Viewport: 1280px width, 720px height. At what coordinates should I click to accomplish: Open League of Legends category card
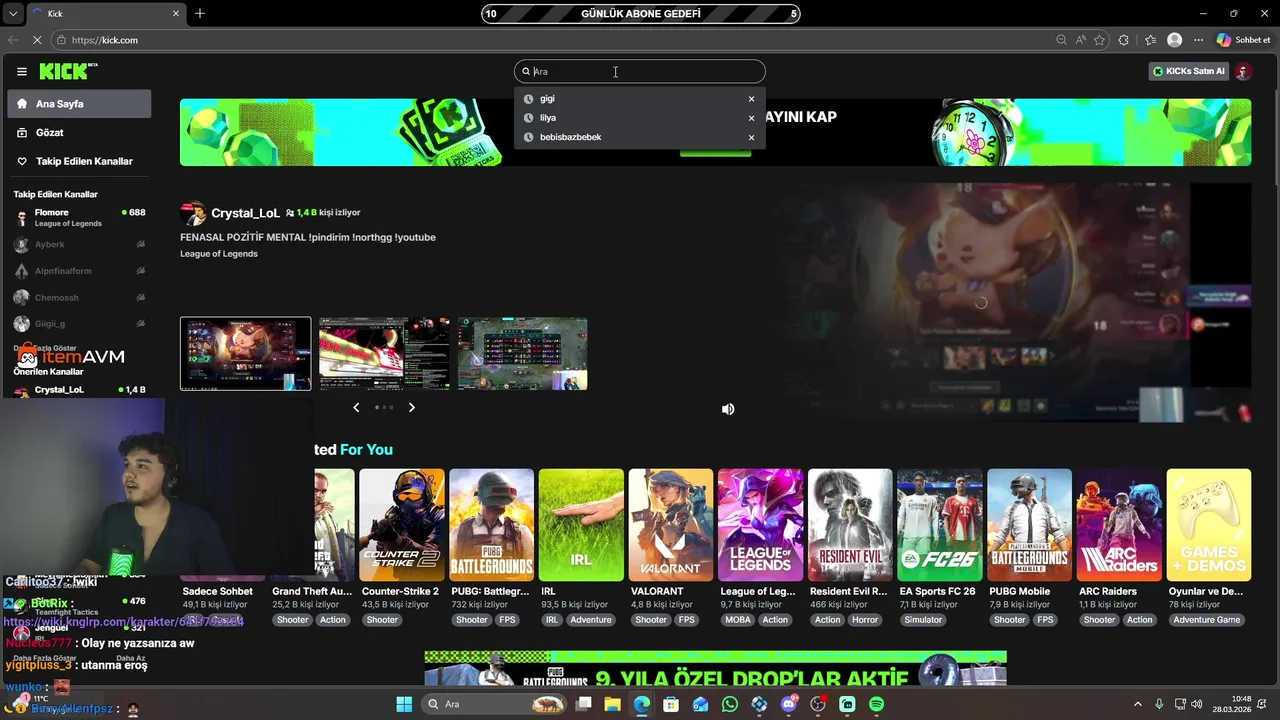[x=760, y=525]
